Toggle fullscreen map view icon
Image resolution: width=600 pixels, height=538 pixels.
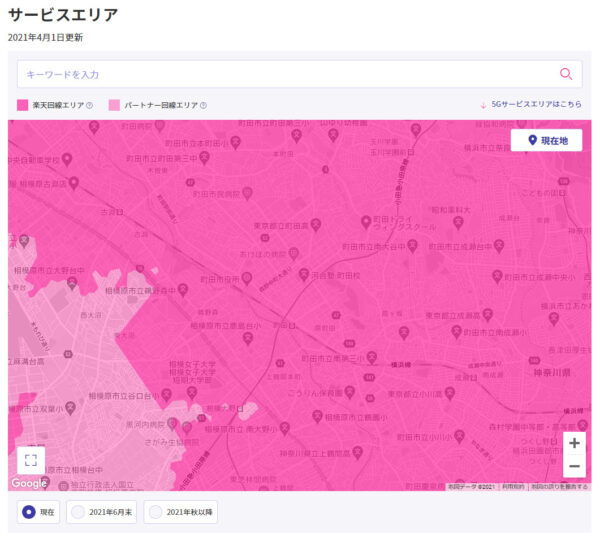coord(31,460)
